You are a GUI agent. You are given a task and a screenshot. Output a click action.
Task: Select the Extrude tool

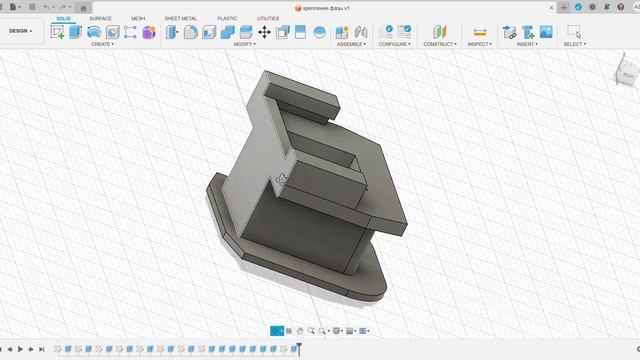pos(76,32)
